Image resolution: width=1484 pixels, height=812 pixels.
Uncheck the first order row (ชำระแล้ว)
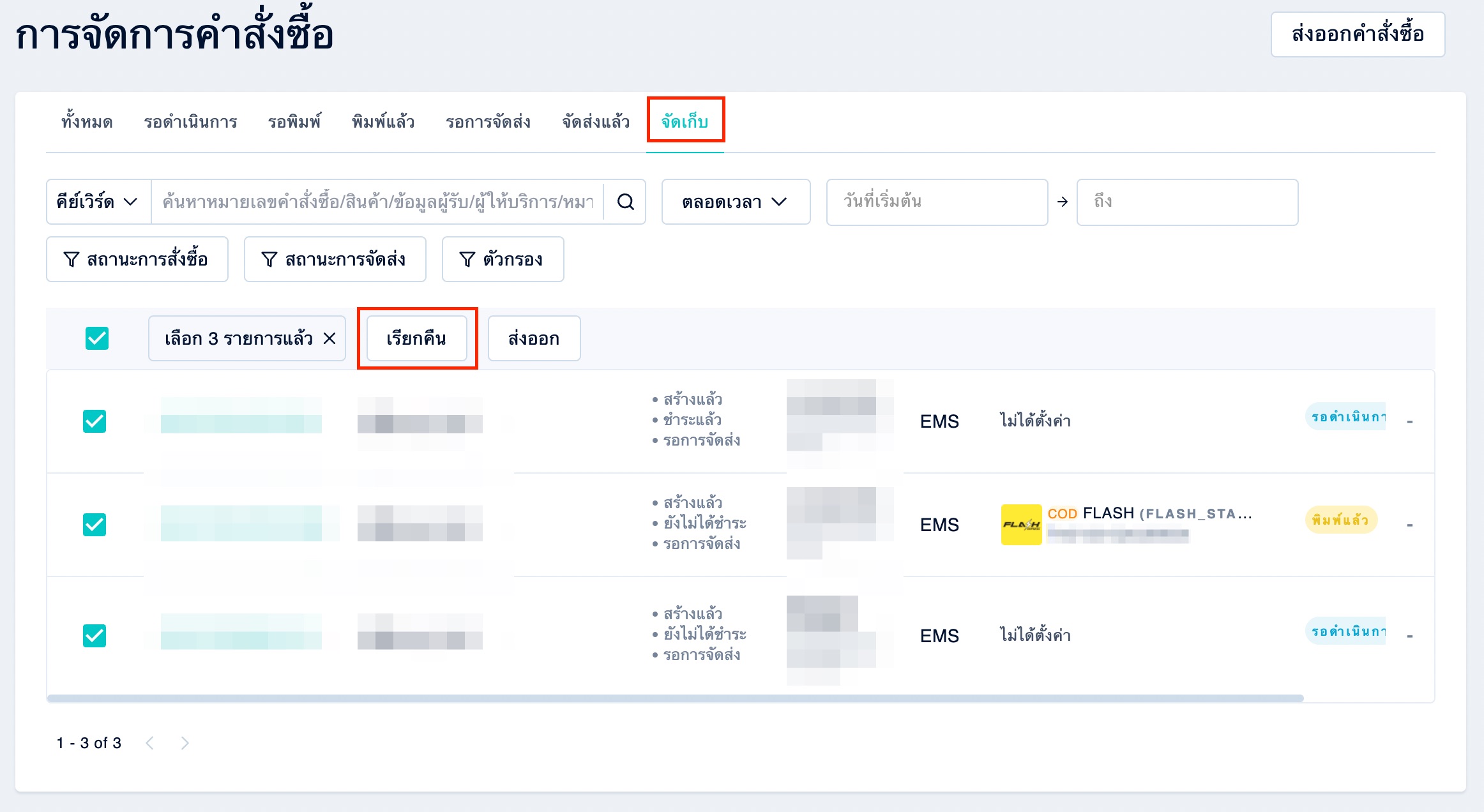point(95,421)
